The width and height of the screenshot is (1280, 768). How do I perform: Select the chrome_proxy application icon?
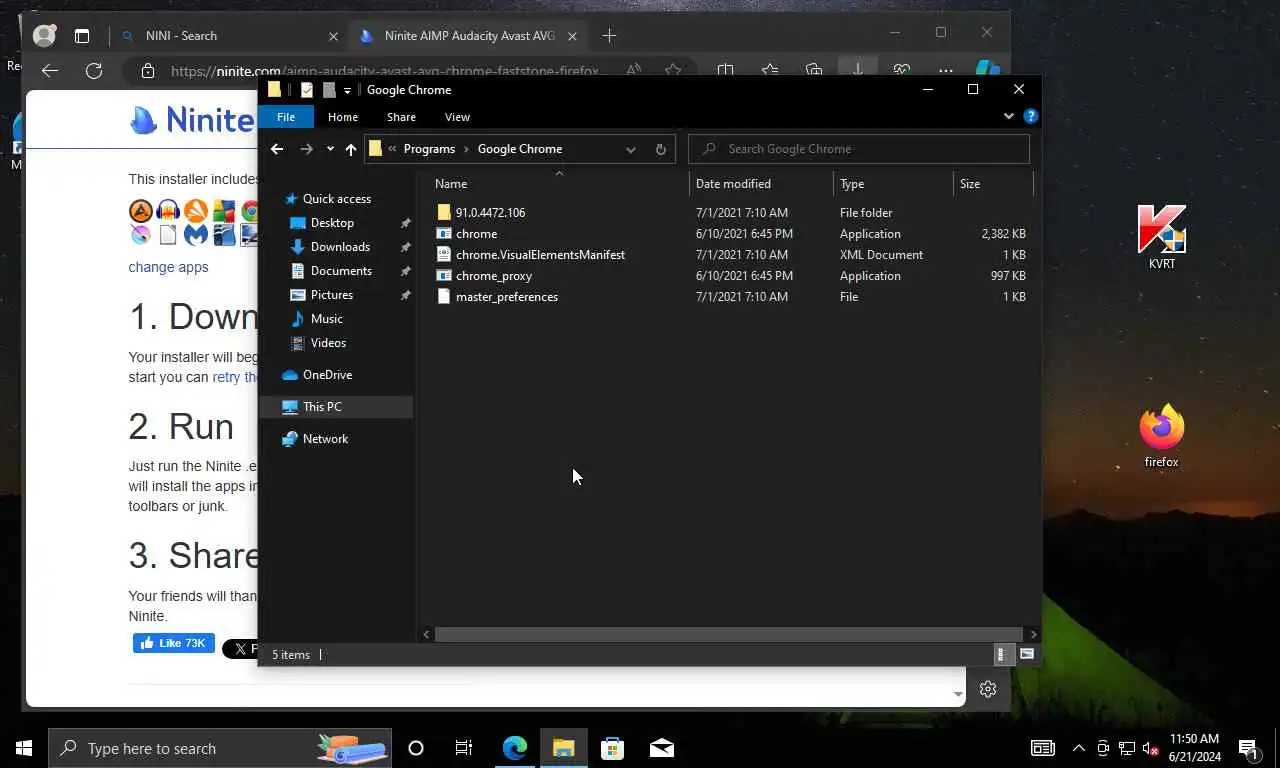[444, 275]
